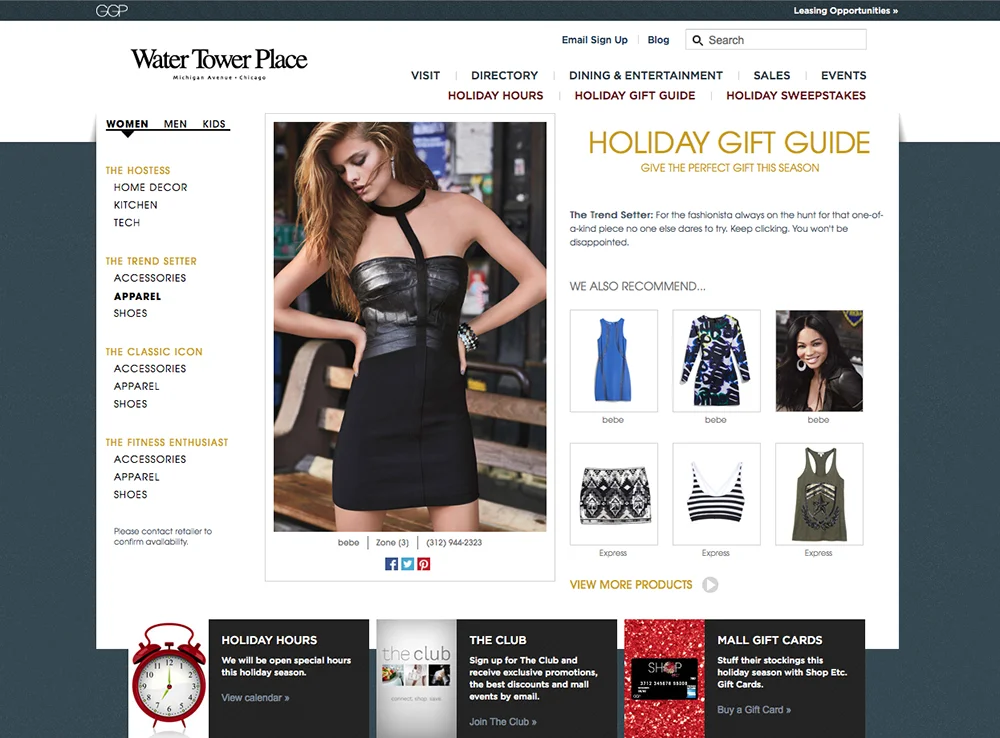Select APPAREL under The Classic Icon
1000x738 pixels.
click(x=136, y=387)
